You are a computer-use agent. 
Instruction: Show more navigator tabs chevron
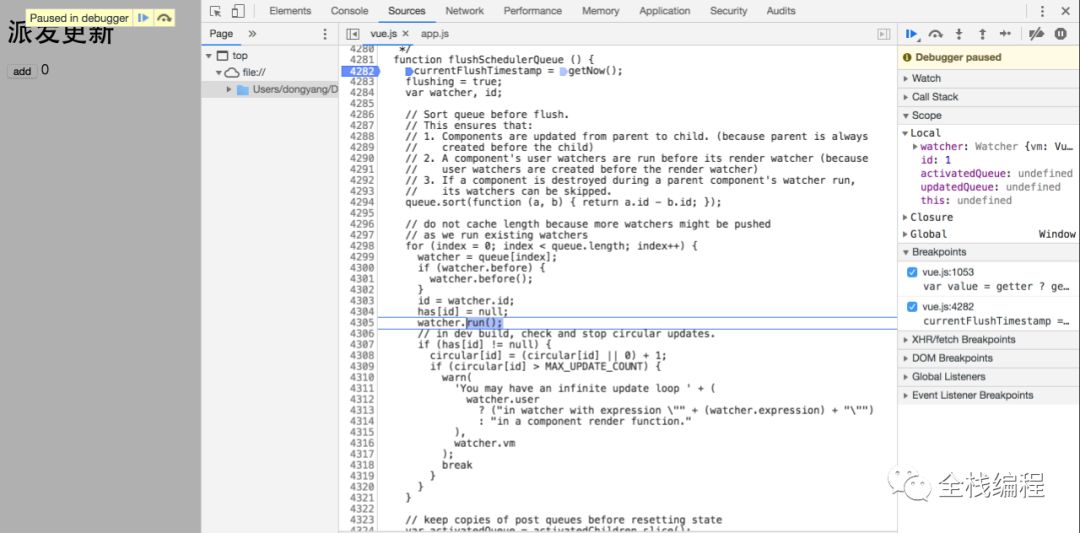(x=252, y=34)
